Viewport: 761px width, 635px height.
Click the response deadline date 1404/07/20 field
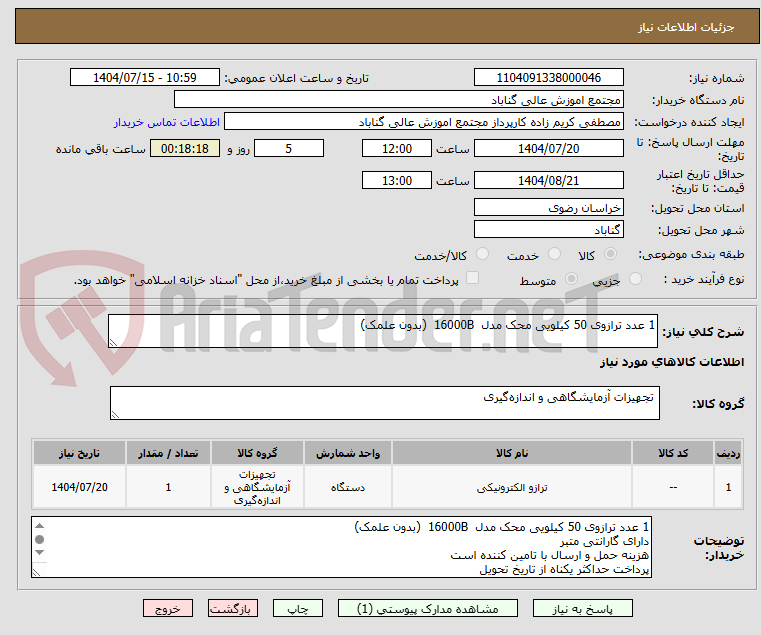pos(548,149)
